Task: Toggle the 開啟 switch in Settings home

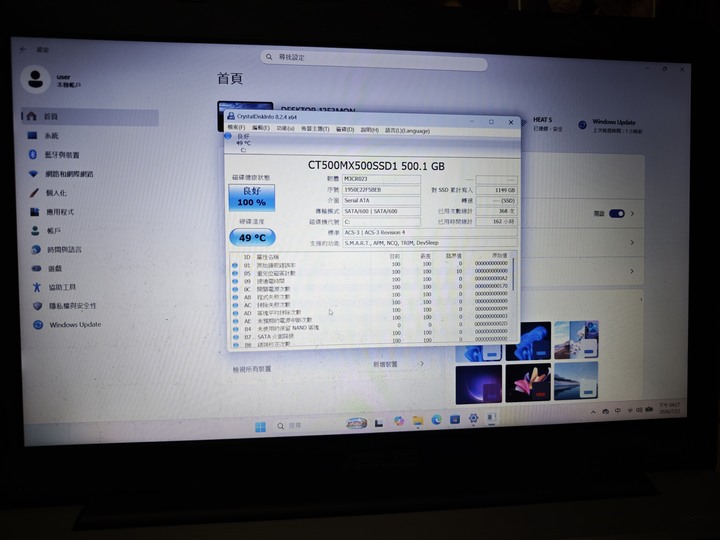Action: pos(617,214)
